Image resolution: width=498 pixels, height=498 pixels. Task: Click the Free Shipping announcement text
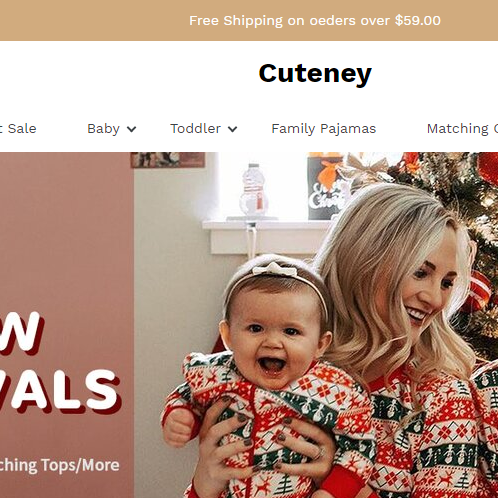(x=315, y=21)
